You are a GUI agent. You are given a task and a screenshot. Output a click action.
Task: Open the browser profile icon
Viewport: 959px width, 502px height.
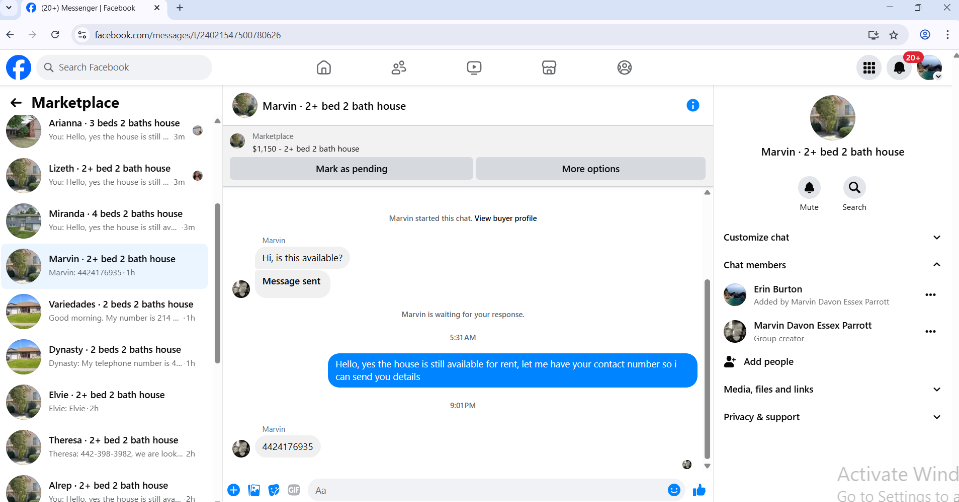925,35
